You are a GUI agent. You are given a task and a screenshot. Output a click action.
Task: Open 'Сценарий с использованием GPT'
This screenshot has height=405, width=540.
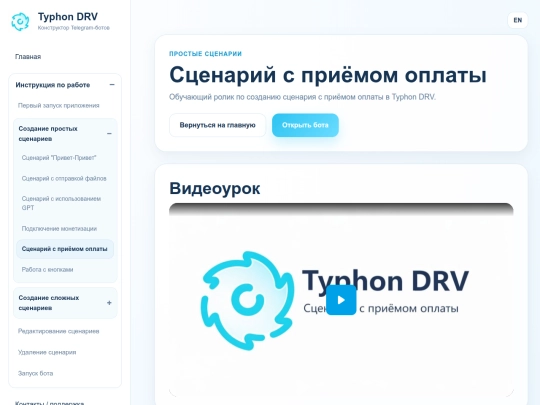coord(61,203)
